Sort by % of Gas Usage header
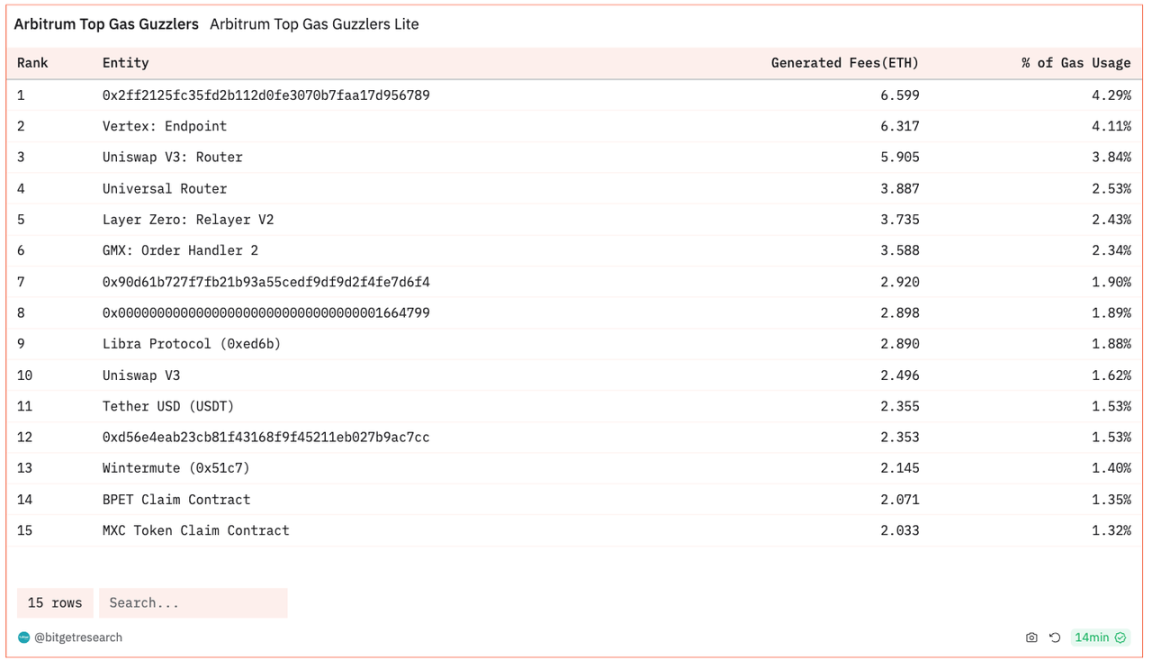The image size is (1152, 669). point(1075,63)
